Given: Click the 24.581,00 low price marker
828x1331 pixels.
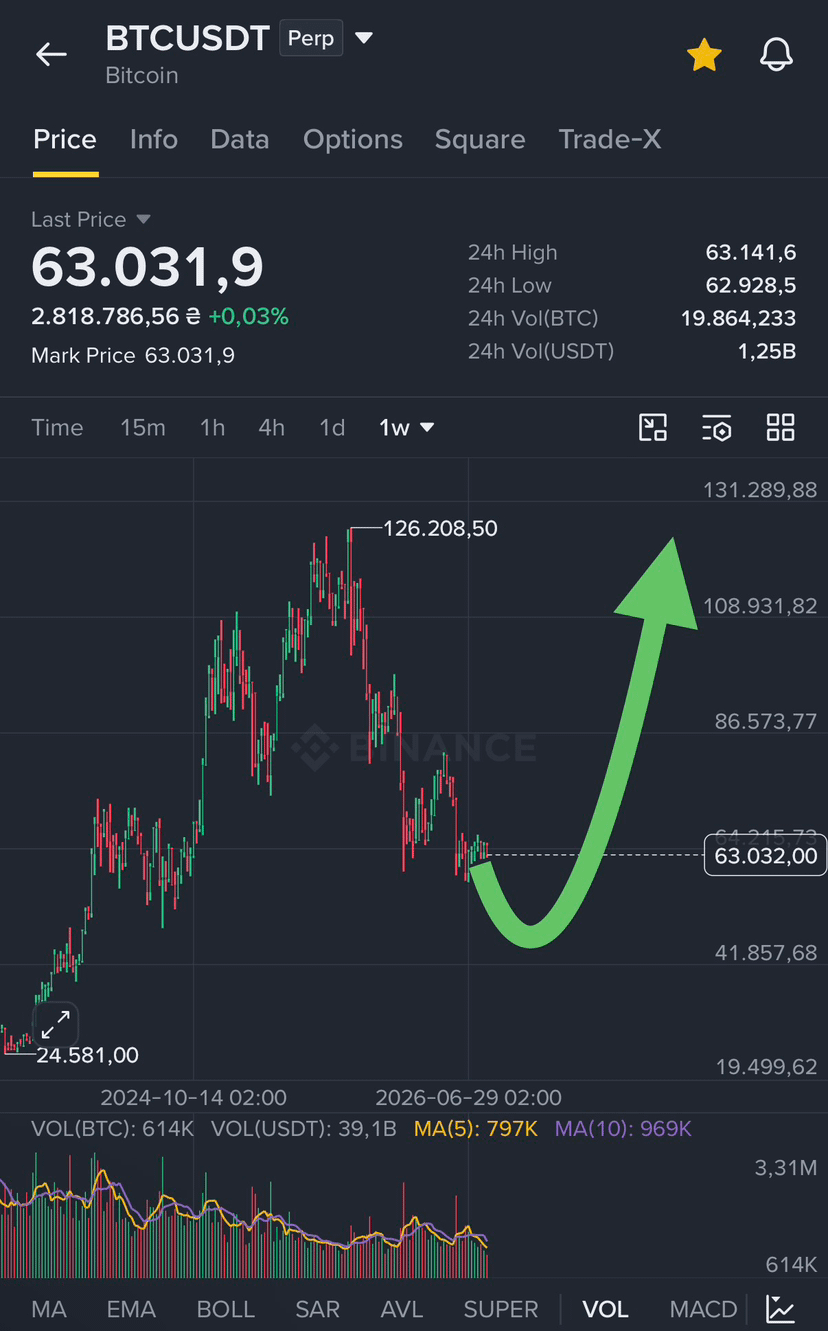Looking at the screenshot, I should click(88, 1055).
